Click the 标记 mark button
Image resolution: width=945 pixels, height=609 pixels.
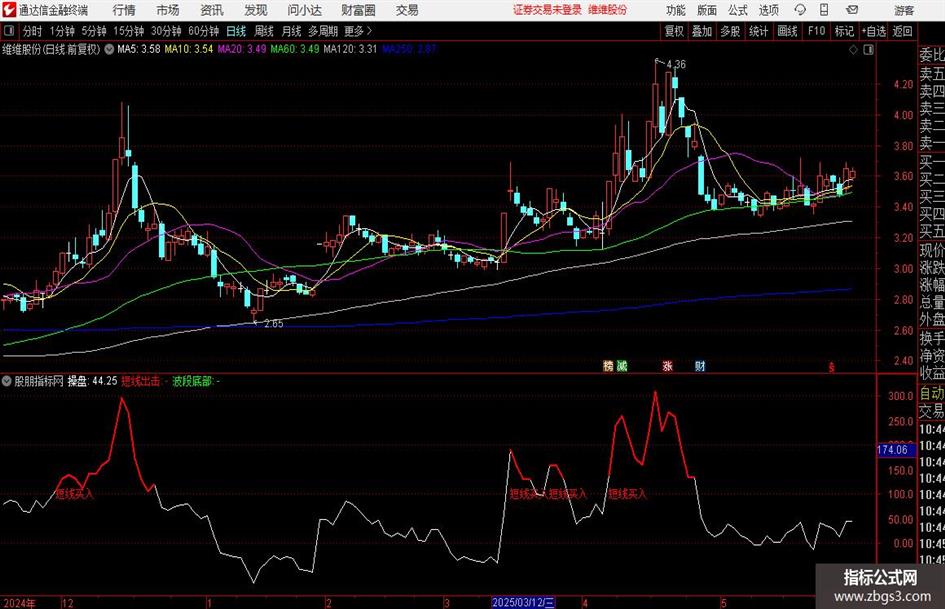tap(844, 31)
